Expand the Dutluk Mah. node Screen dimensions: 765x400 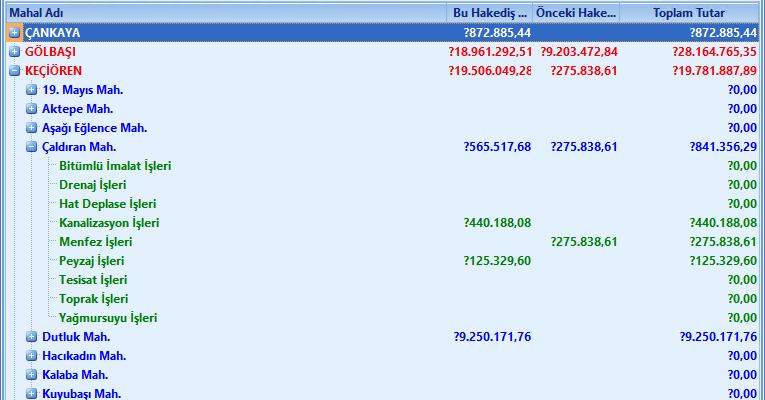click(x=32, y=337)
